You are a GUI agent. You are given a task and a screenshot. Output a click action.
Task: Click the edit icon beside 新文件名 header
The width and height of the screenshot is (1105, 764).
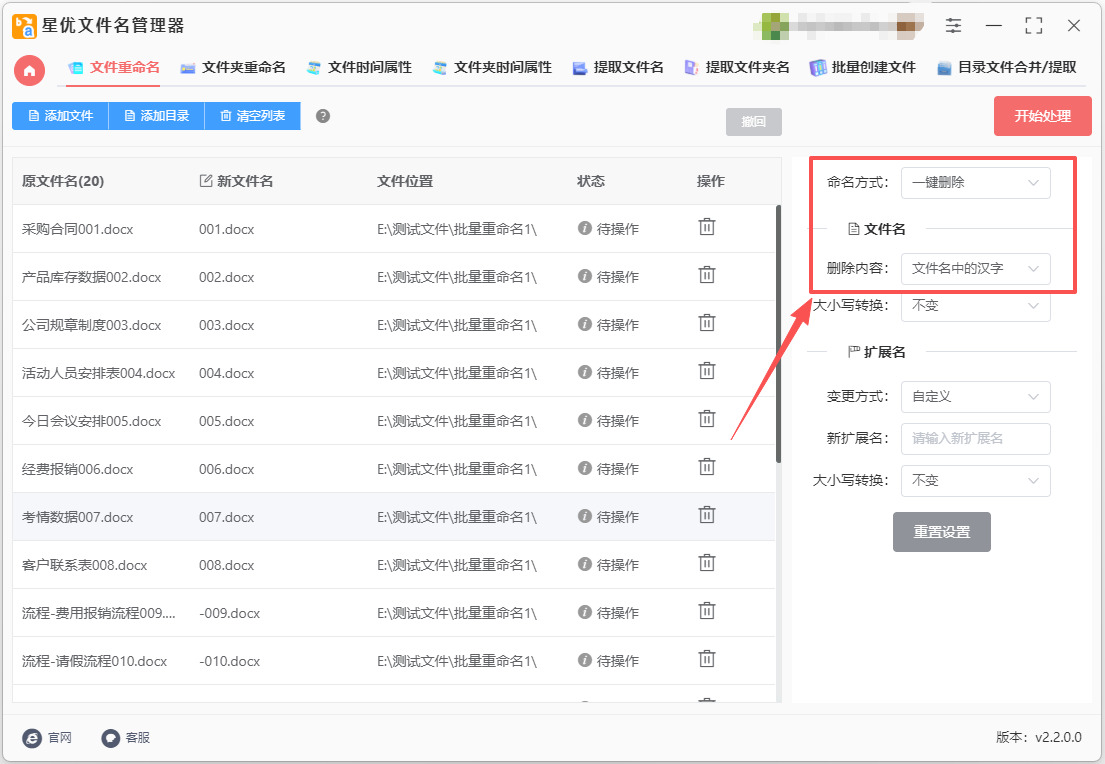tap(206, 181)
